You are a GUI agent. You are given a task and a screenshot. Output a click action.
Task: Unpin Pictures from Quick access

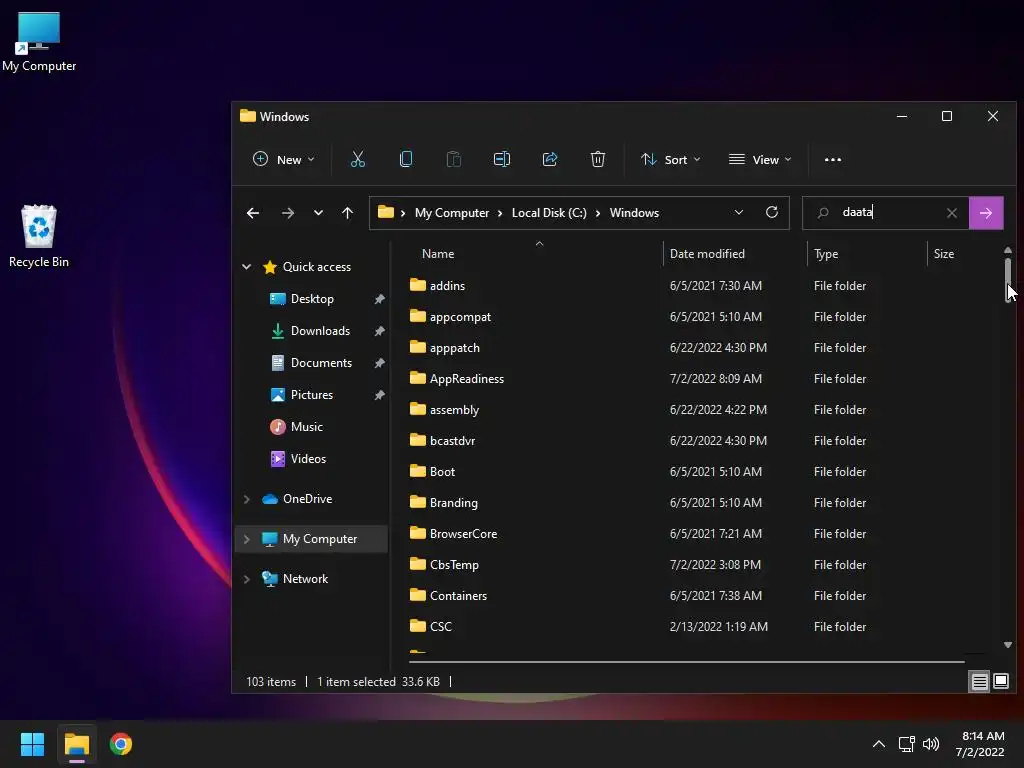[379, 395]
